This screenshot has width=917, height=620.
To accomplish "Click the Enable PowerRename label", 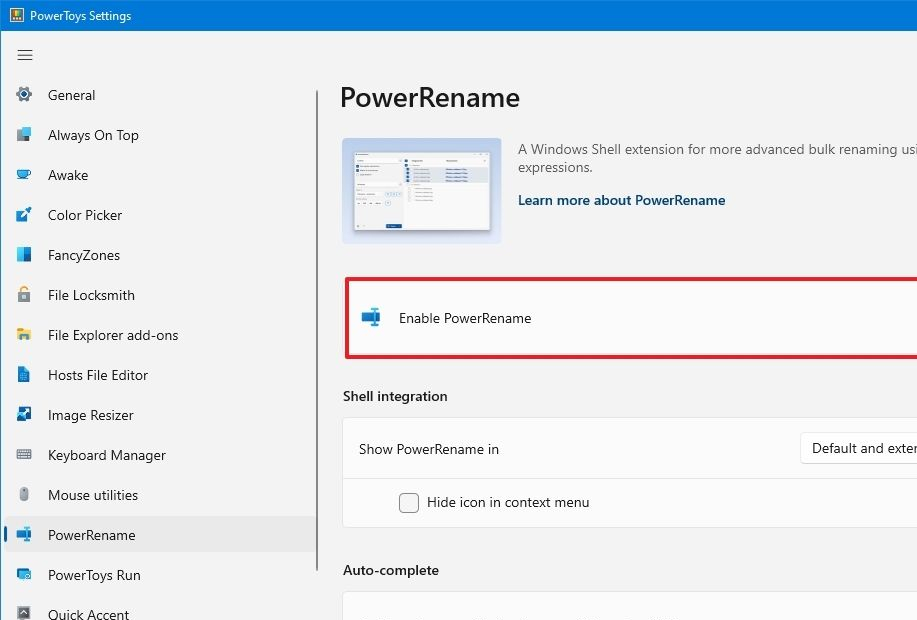I will (x=465, y=318).
